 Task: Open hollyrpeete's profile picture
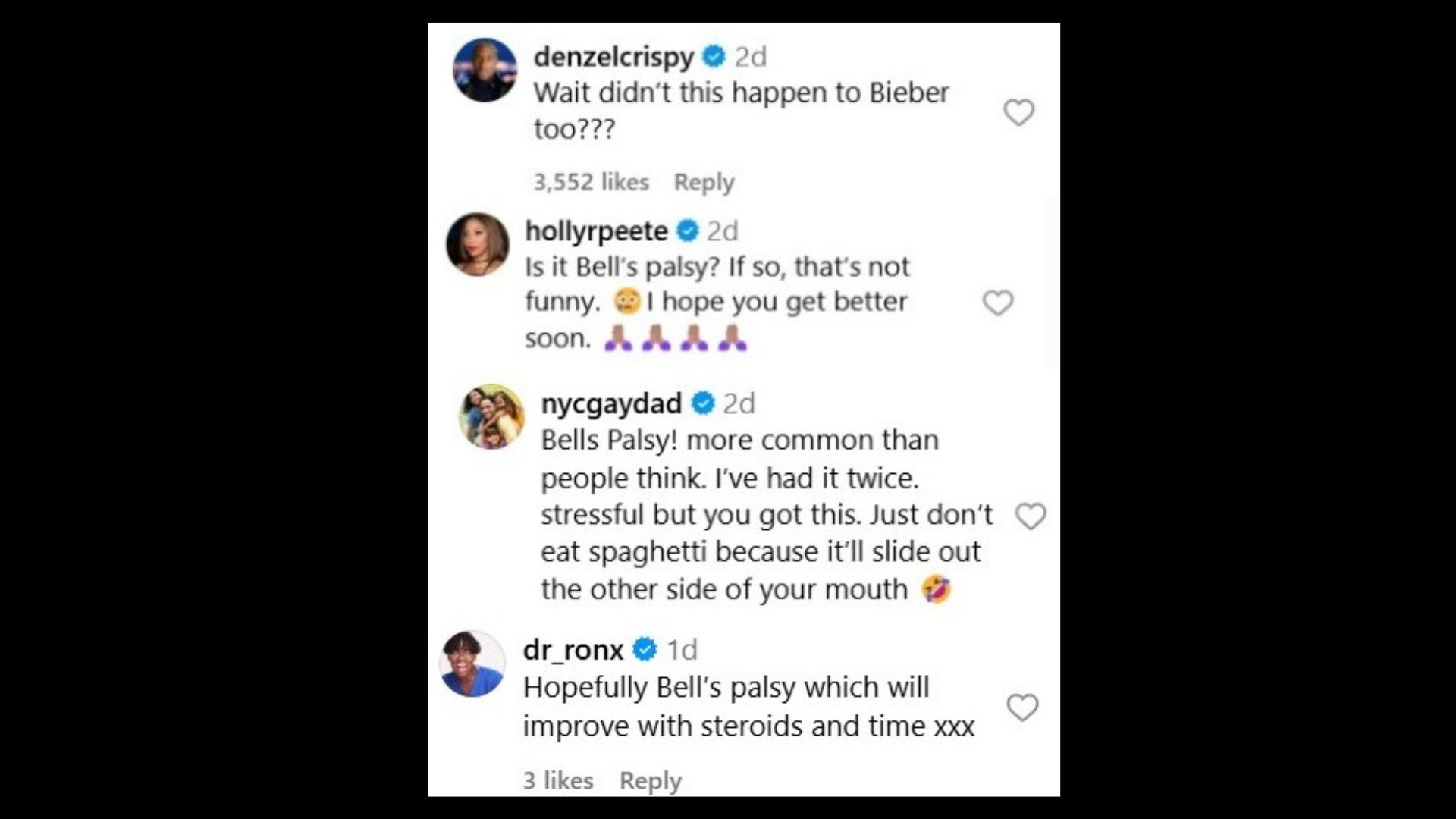[x=478, y=244]
